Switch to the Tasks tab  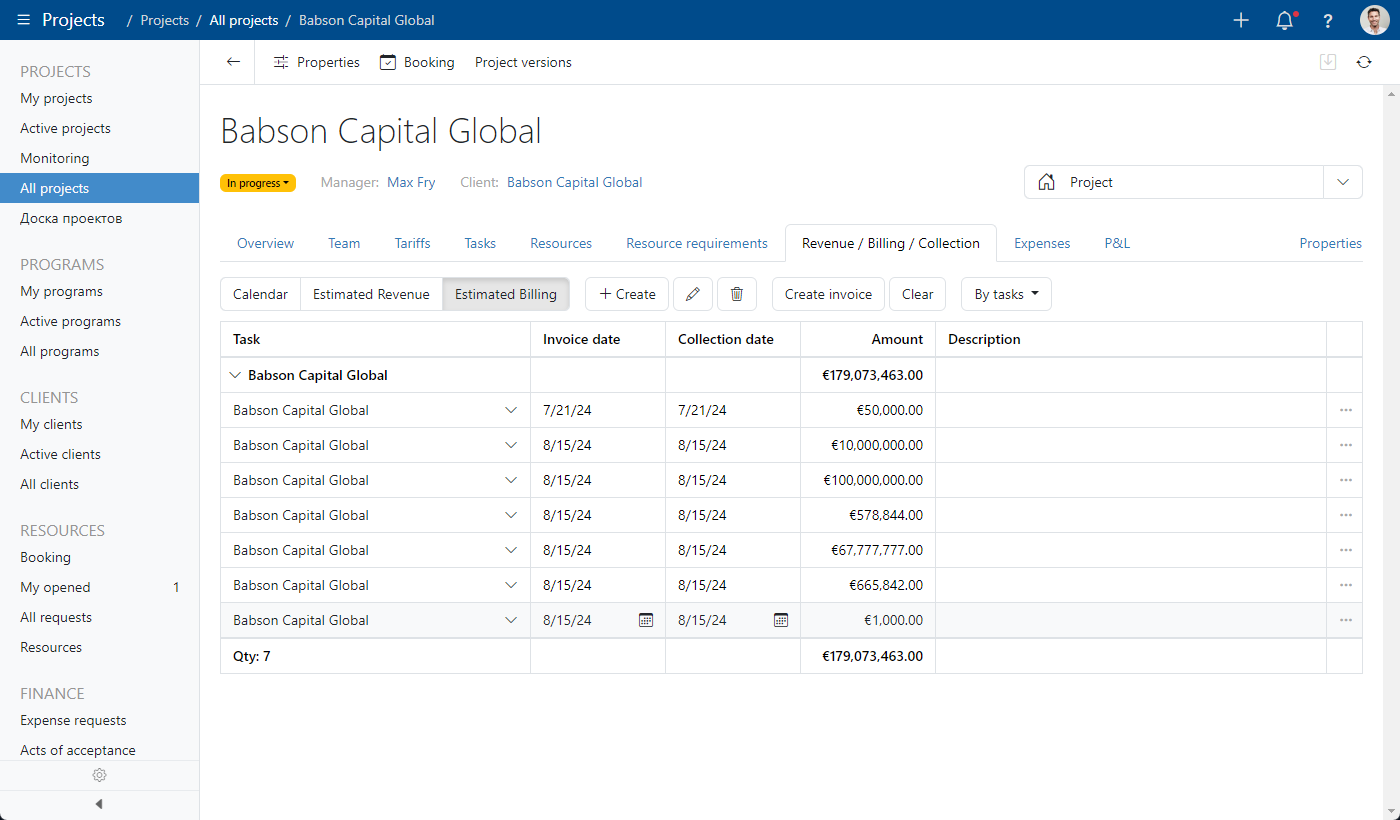coord(480,243)
